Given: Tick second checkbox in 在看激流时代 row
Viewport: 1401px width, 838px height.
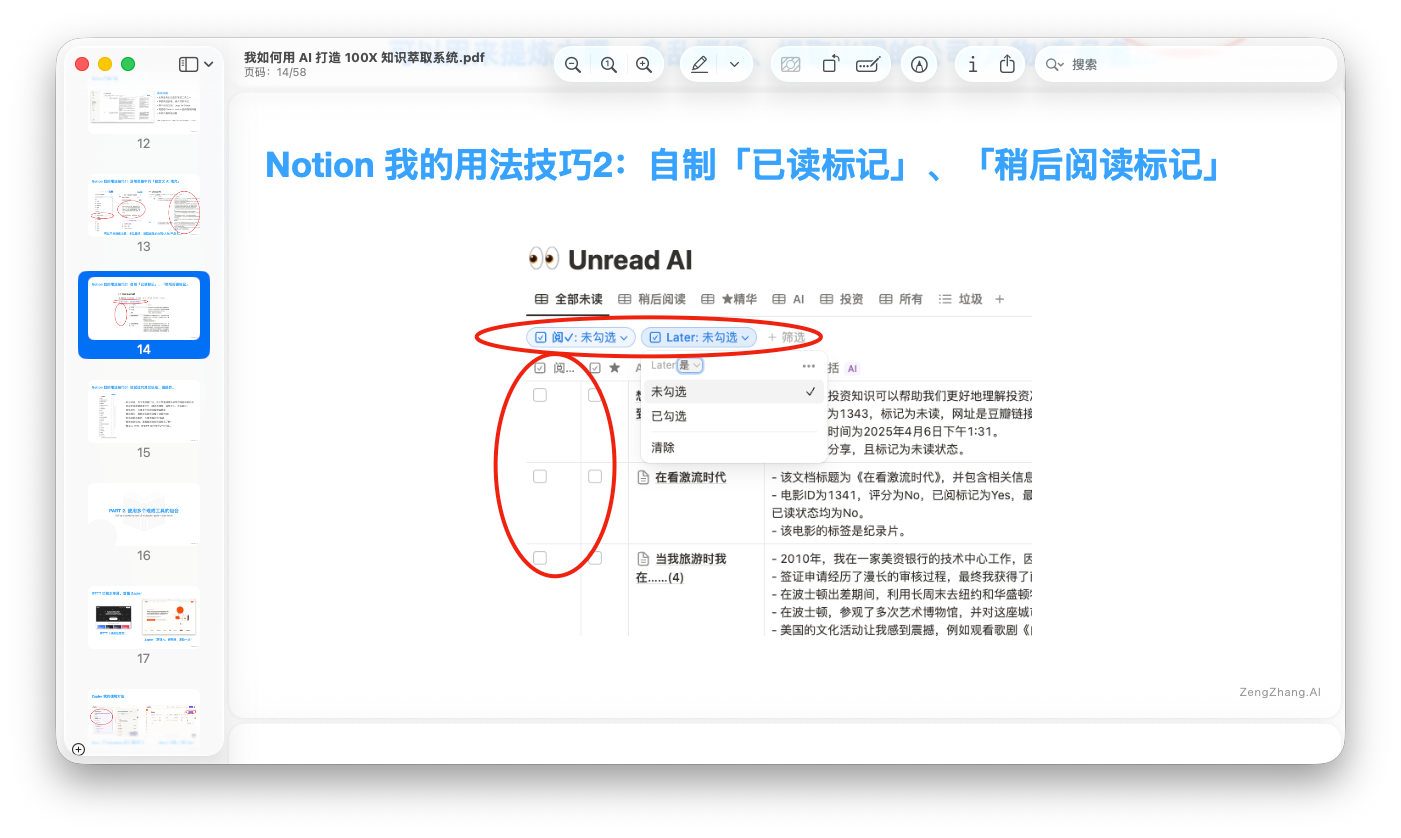Looking at the screenshot, I should 595,477.
